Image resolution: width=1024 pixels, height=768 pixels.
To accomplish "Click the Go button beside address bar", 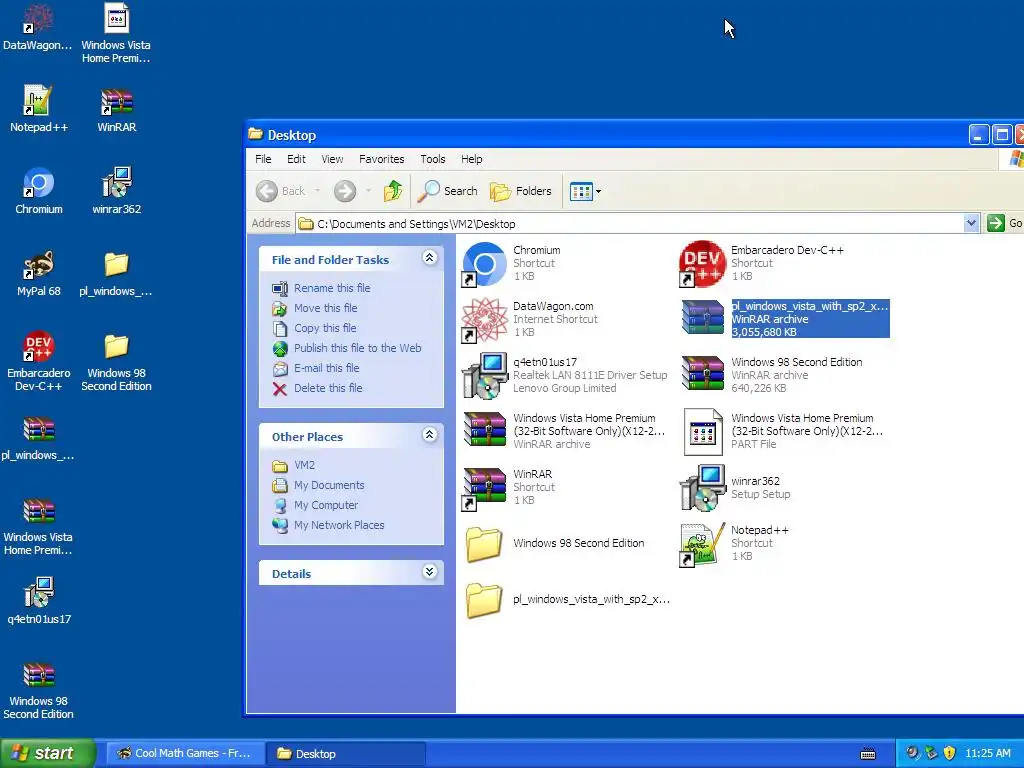I will tap(1004, 223).
